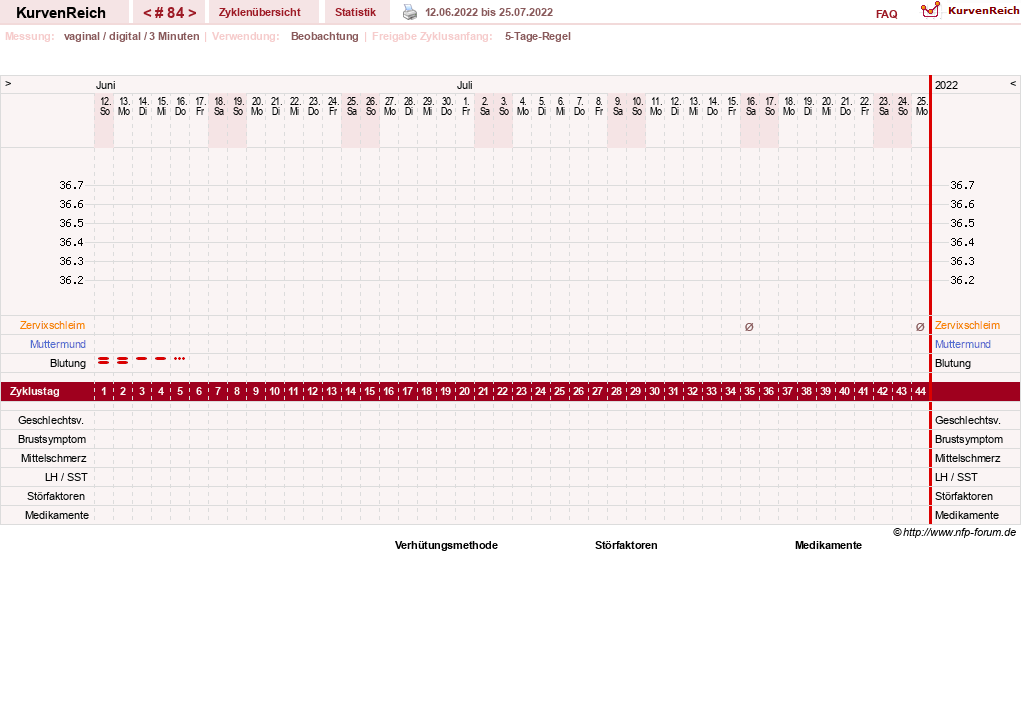
Task: Select the cervical mucus symbol on cycle day 35
Action: coord(749,327)
